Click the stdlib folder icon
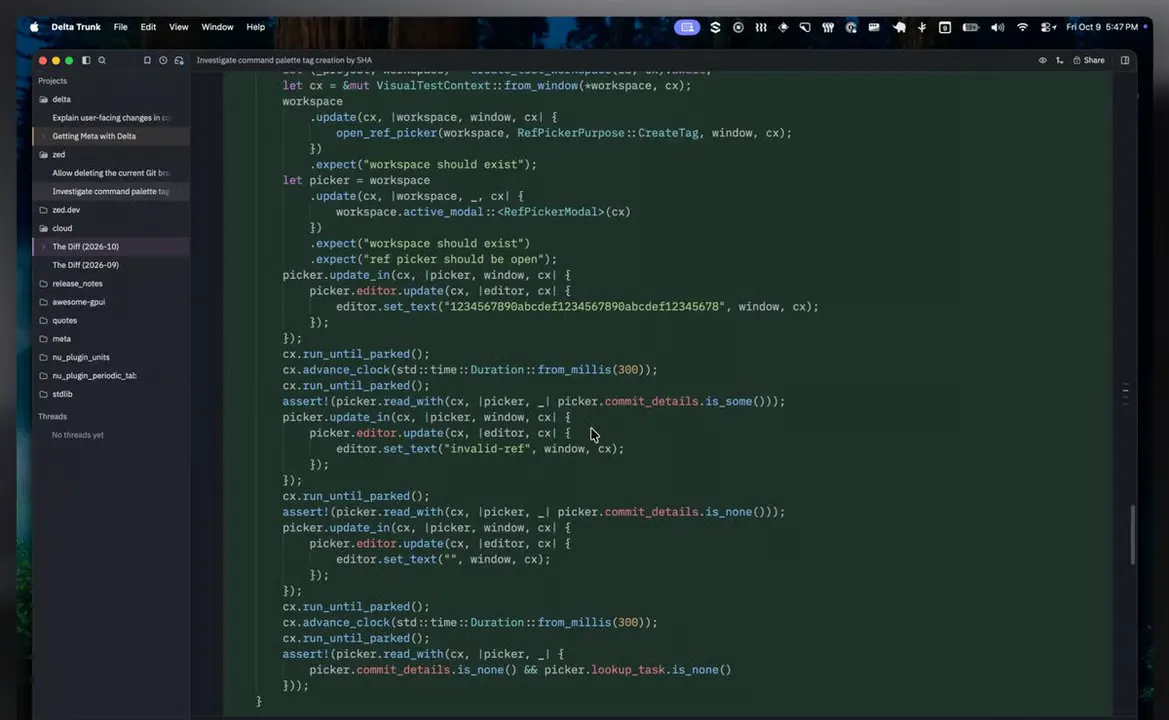The width and height of the screenshot is (1169, 720). point(43,394)
